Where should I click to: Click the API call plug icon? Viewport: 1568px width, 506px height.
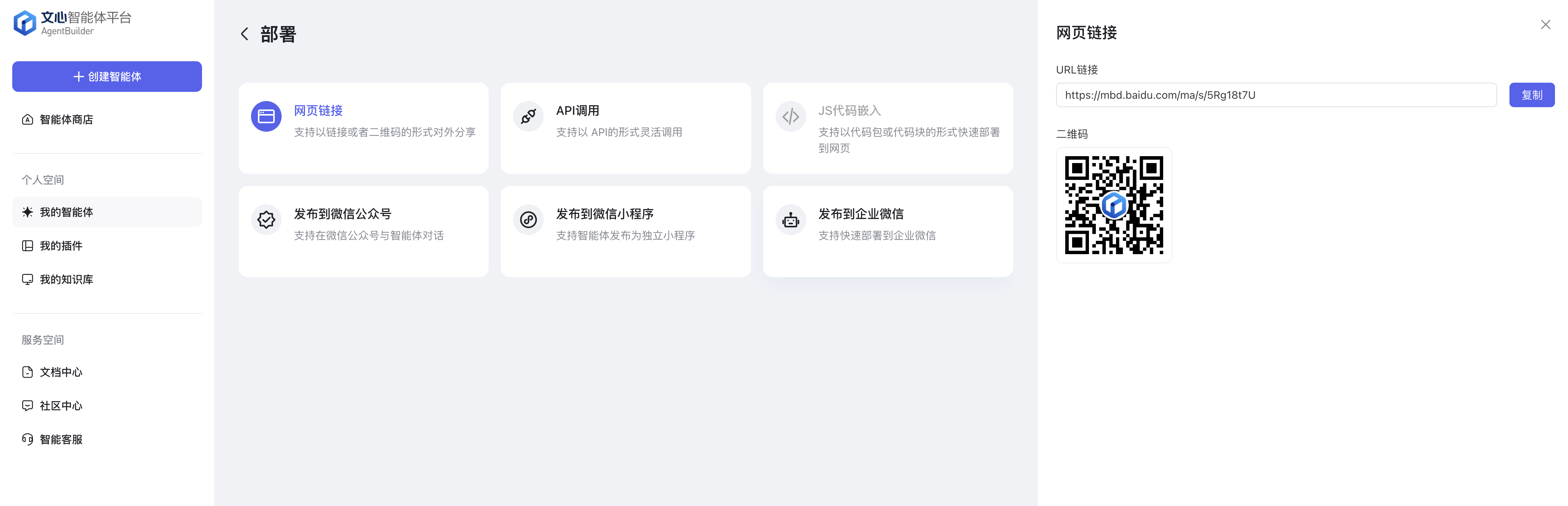528,116
